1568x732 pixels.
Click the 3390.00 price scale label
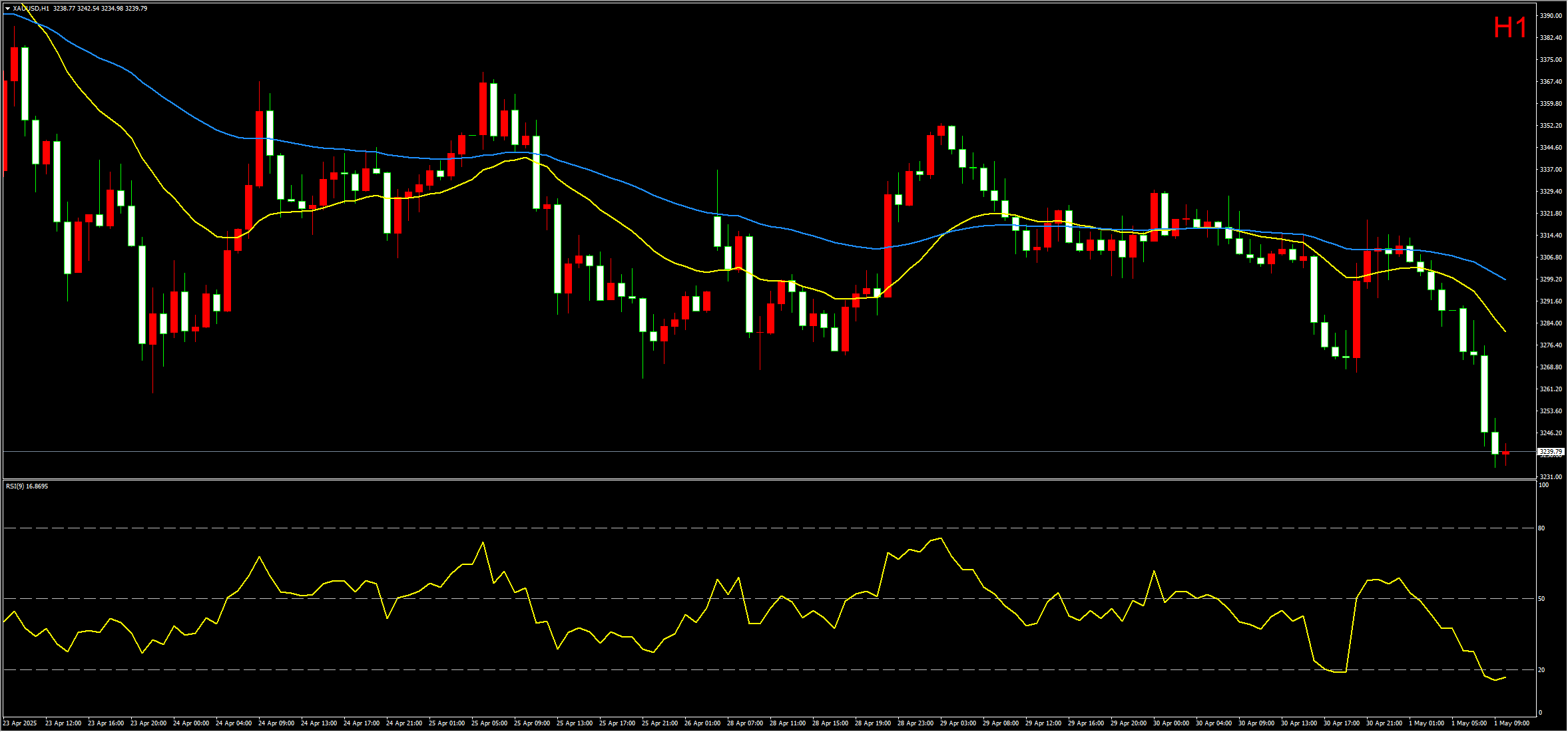point(1551,15)
